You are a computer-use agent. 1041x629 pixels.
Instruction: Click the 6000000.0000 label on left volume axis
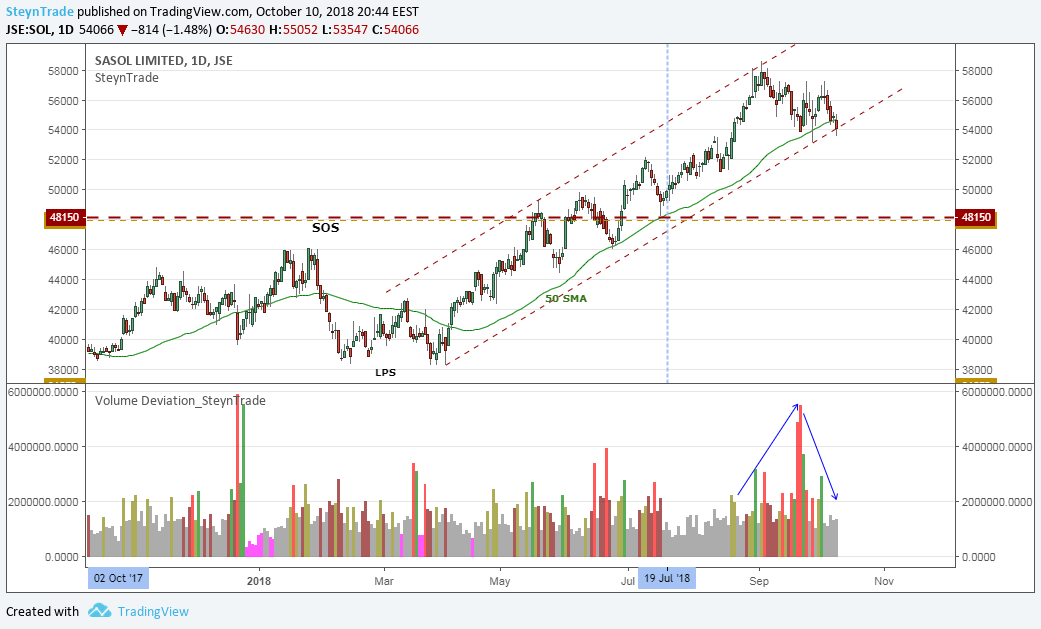(42, 392)
